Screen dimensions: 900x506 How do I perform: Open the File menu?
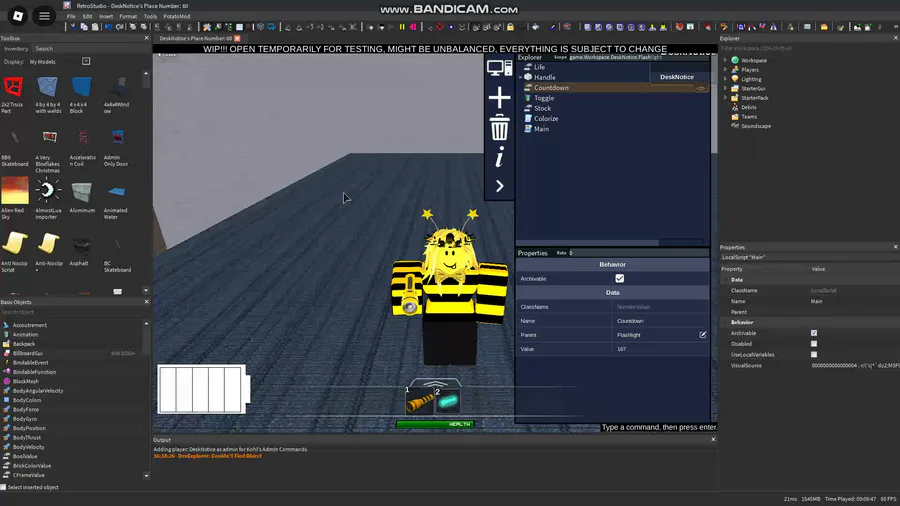(x=71, y=17)
